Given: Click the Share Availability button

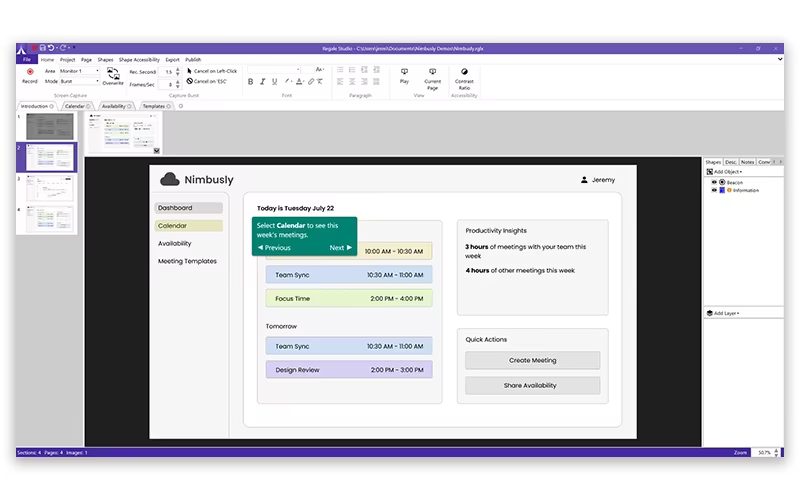Looking at the screenshot, I should 533,385.
